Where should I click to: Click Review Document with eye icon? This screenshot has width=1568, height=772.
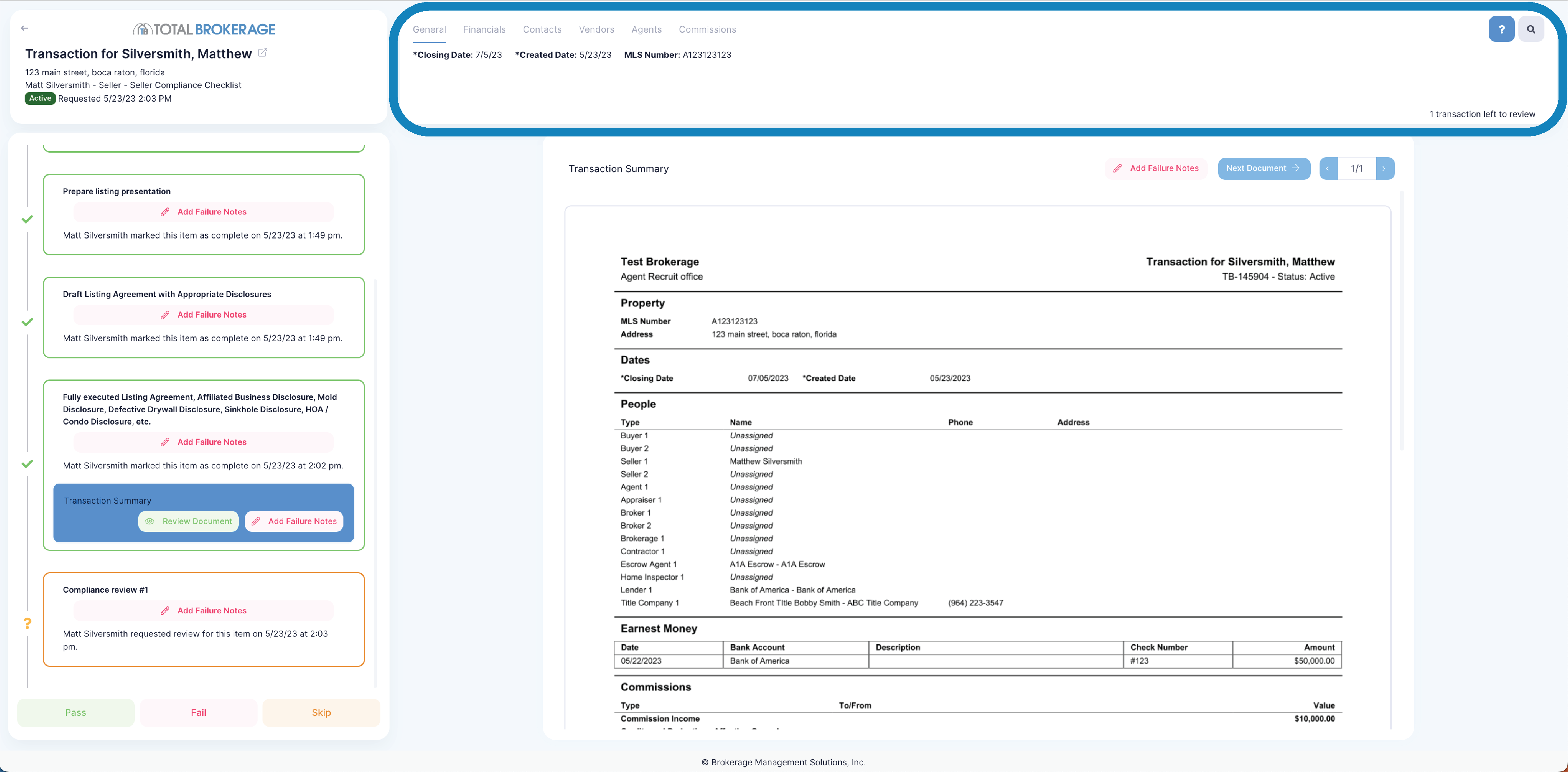[x=189, y=521]
